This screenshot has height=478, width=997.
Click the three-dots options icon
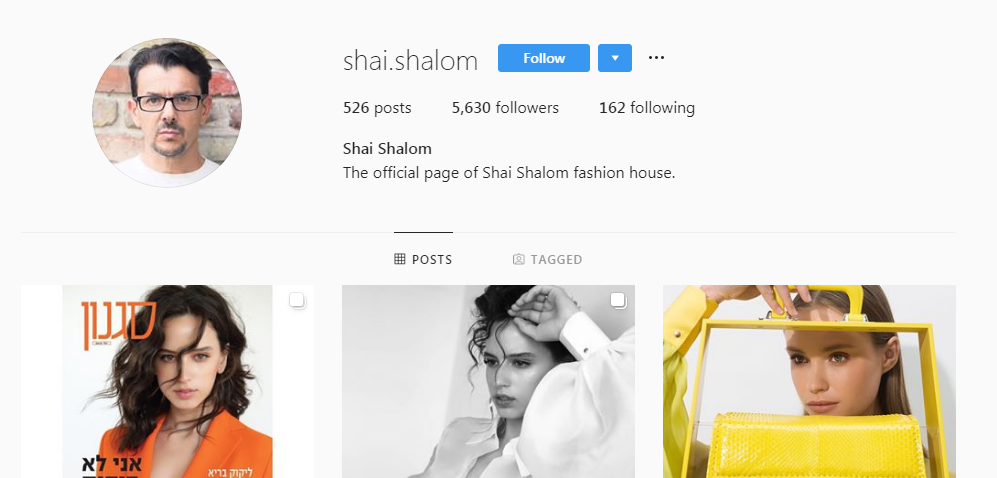(656, 58)
